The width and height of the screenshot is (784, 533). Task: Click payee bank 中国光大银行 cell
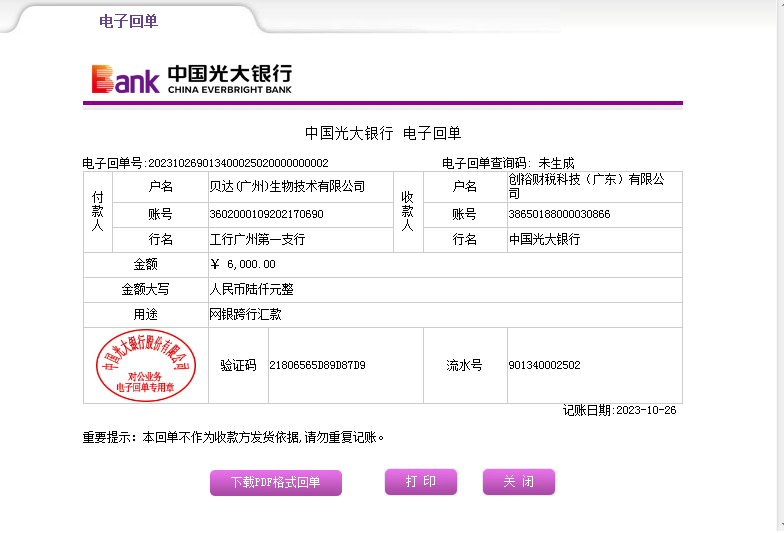coord(594,240)
